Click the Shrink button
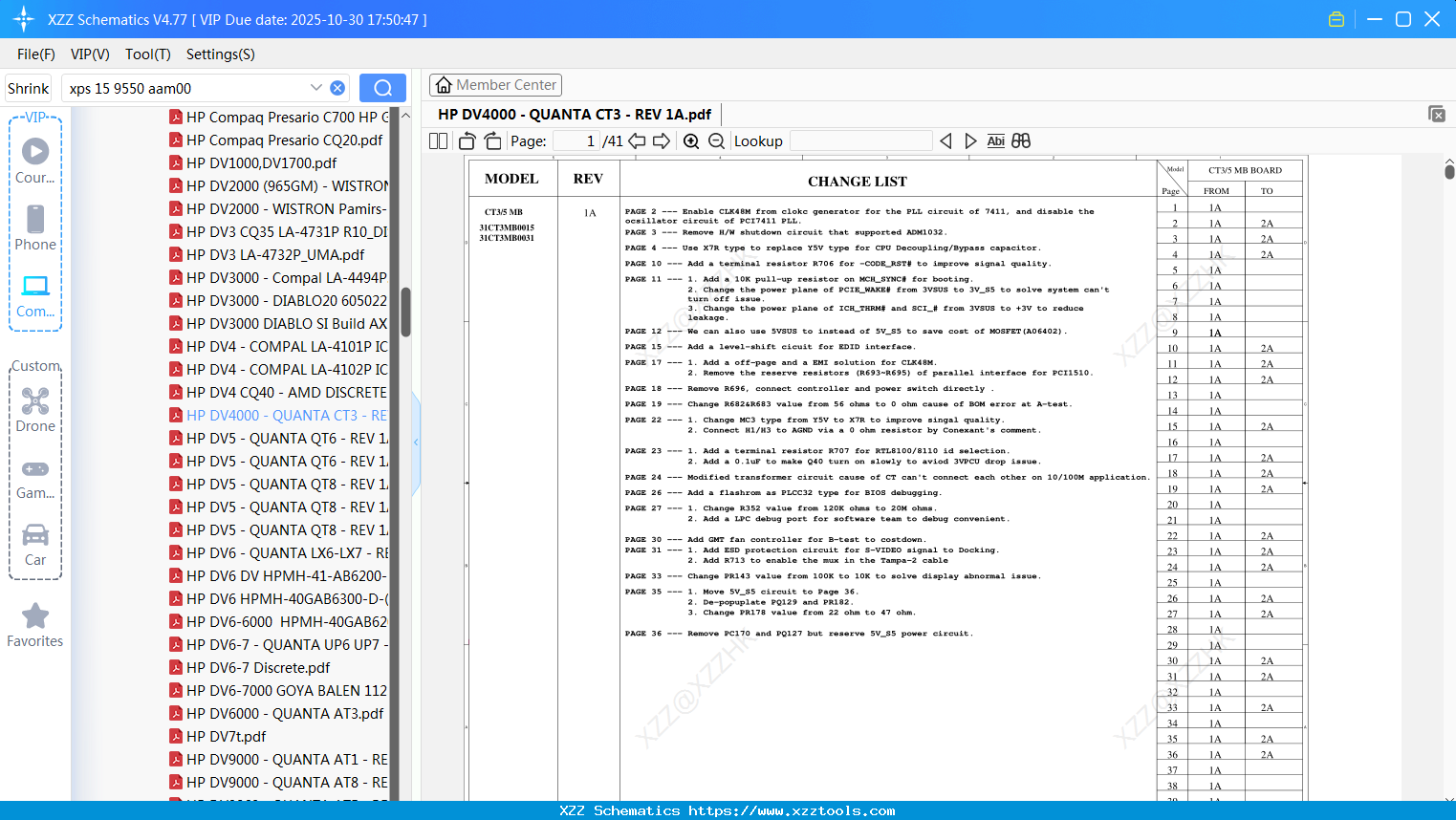Viewport: 1456px width, 820px height. click(x=28, y=88)
